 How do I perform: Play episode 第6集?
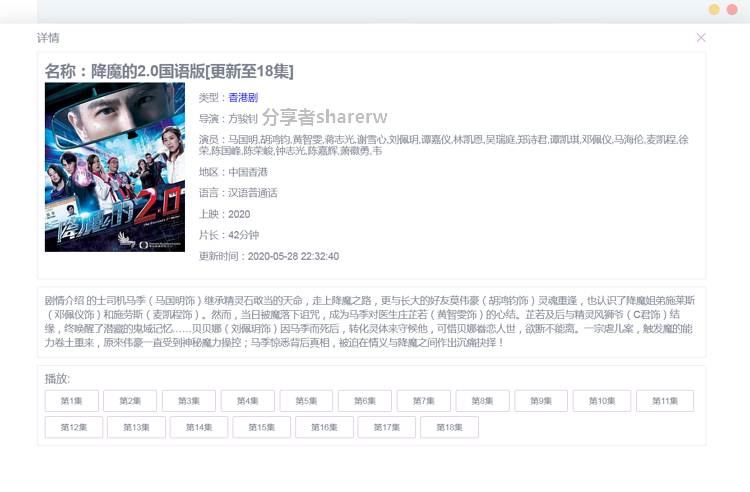point(365,401)
